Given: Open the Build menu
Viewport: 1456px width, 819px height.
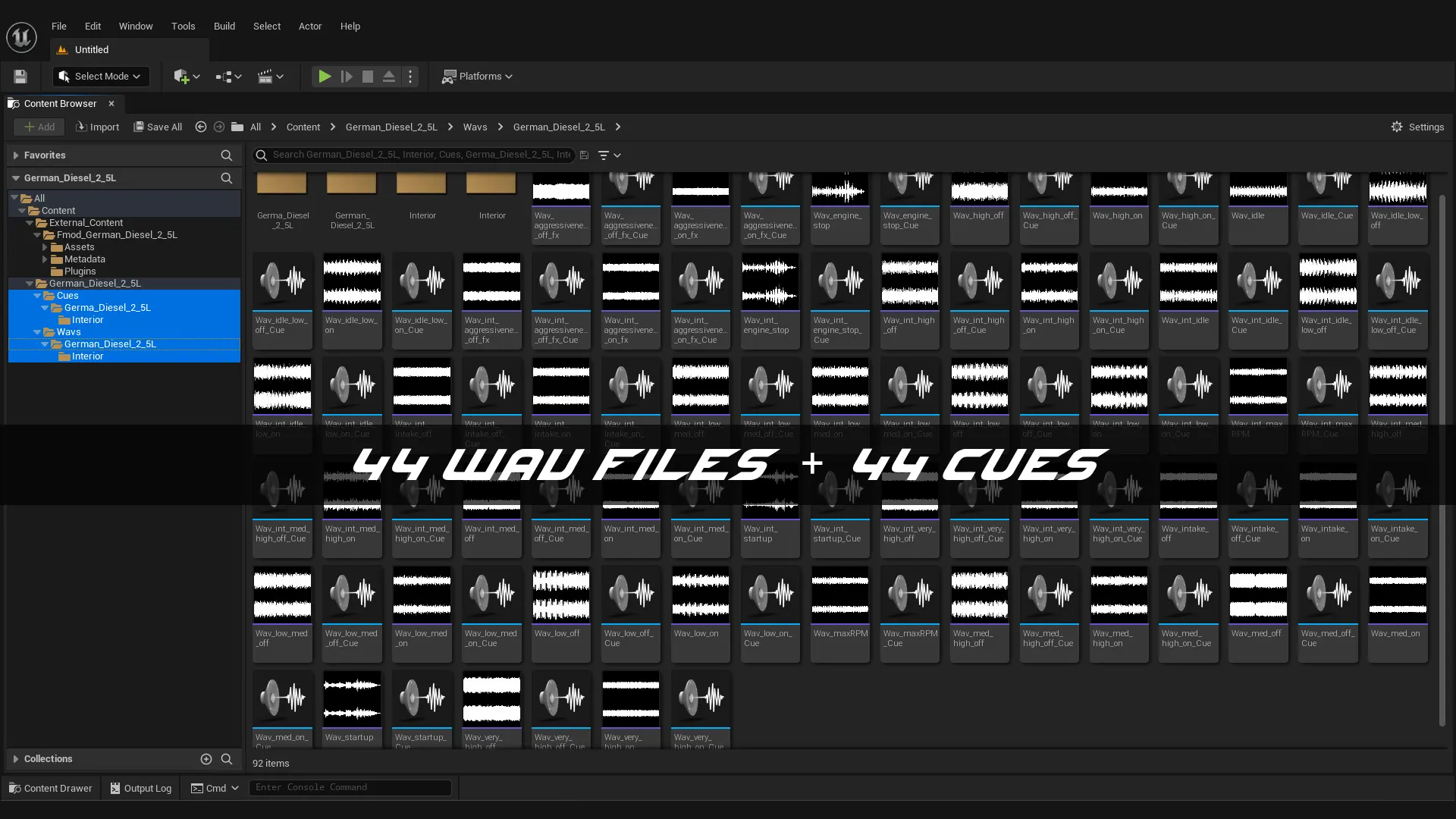Looking at the screenshot, I should tap(224, 26).
